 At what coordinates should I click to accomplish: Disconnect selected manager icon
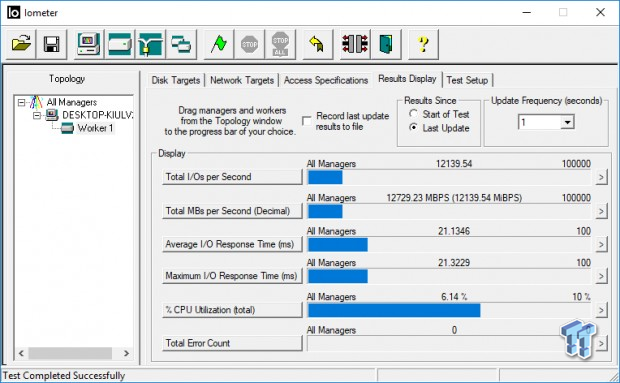pyautogui.click(x=355, y=44)
